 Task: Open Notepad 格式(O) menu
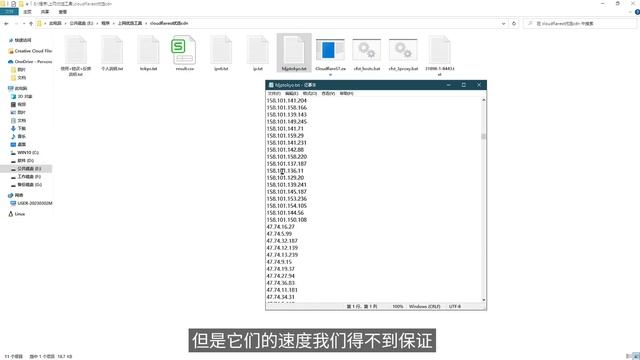(x=310, y=93)
